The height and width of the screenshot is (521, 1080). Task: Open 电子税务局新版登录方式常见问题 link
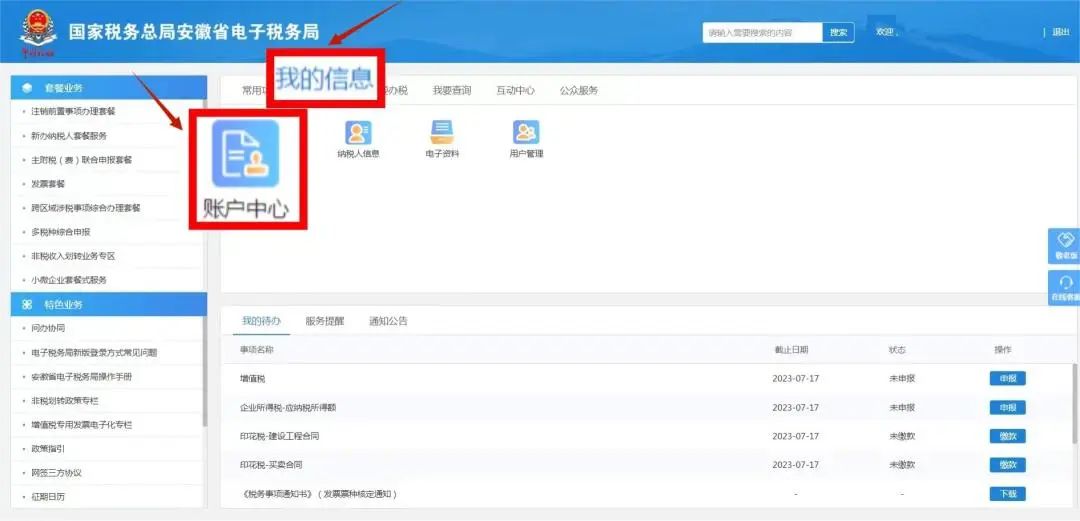coord(94,353)
